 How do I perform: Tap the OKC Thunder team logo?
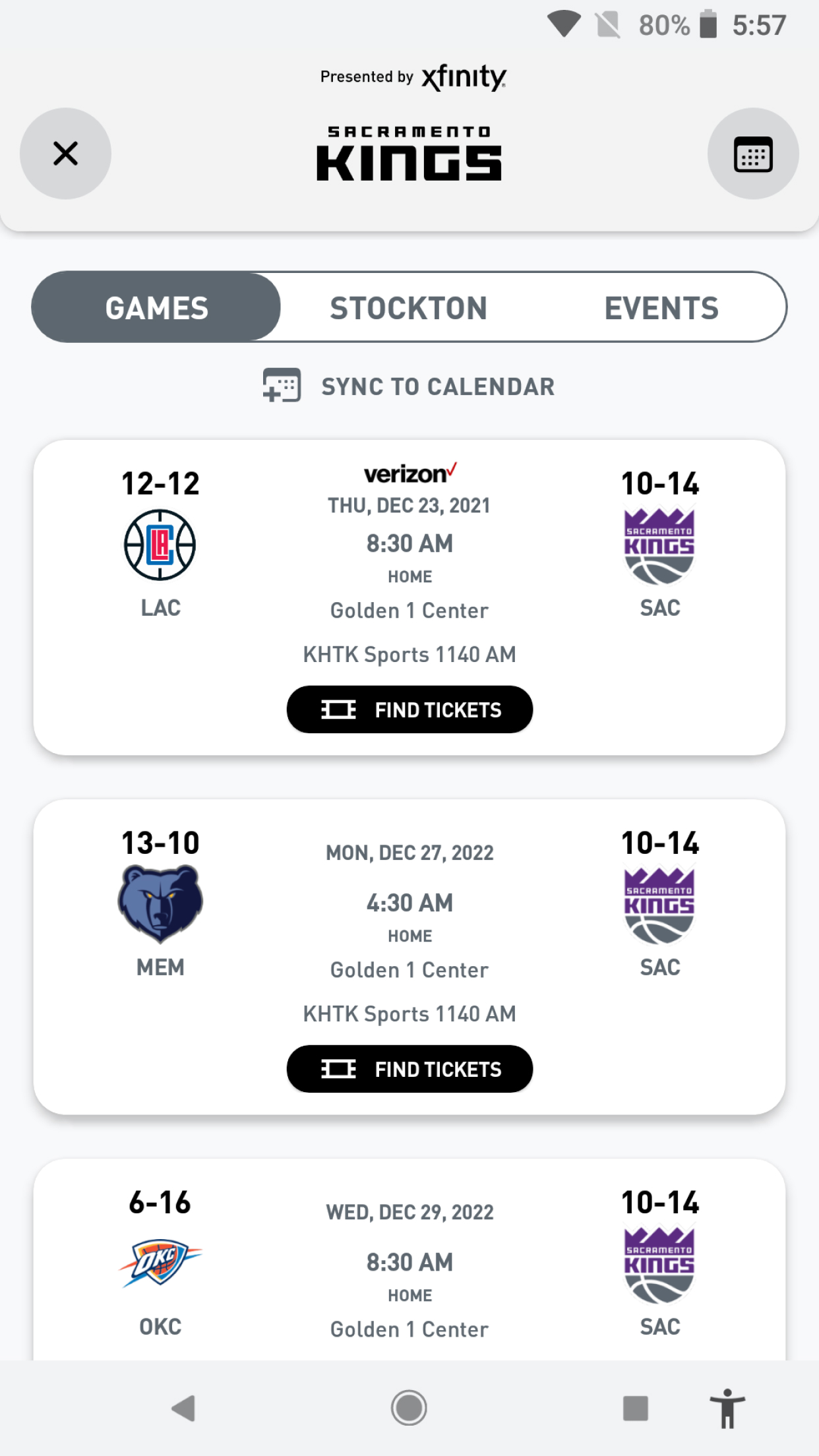(x=160, y=1261)
